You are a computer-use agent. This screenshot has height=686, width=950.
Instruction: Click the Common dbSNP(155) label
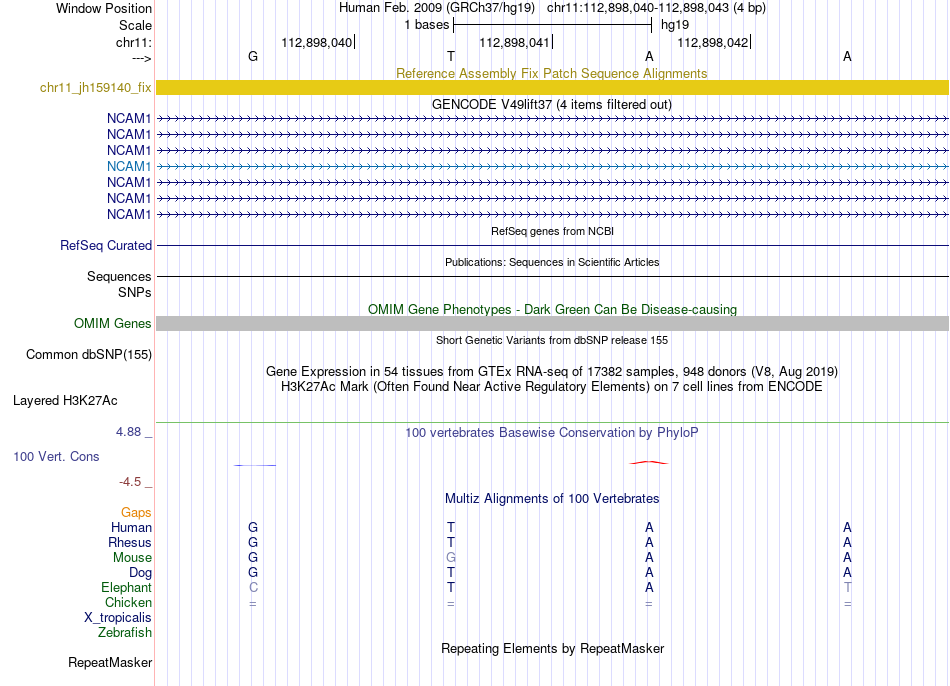pyautogui.click(x=88, y=355)
